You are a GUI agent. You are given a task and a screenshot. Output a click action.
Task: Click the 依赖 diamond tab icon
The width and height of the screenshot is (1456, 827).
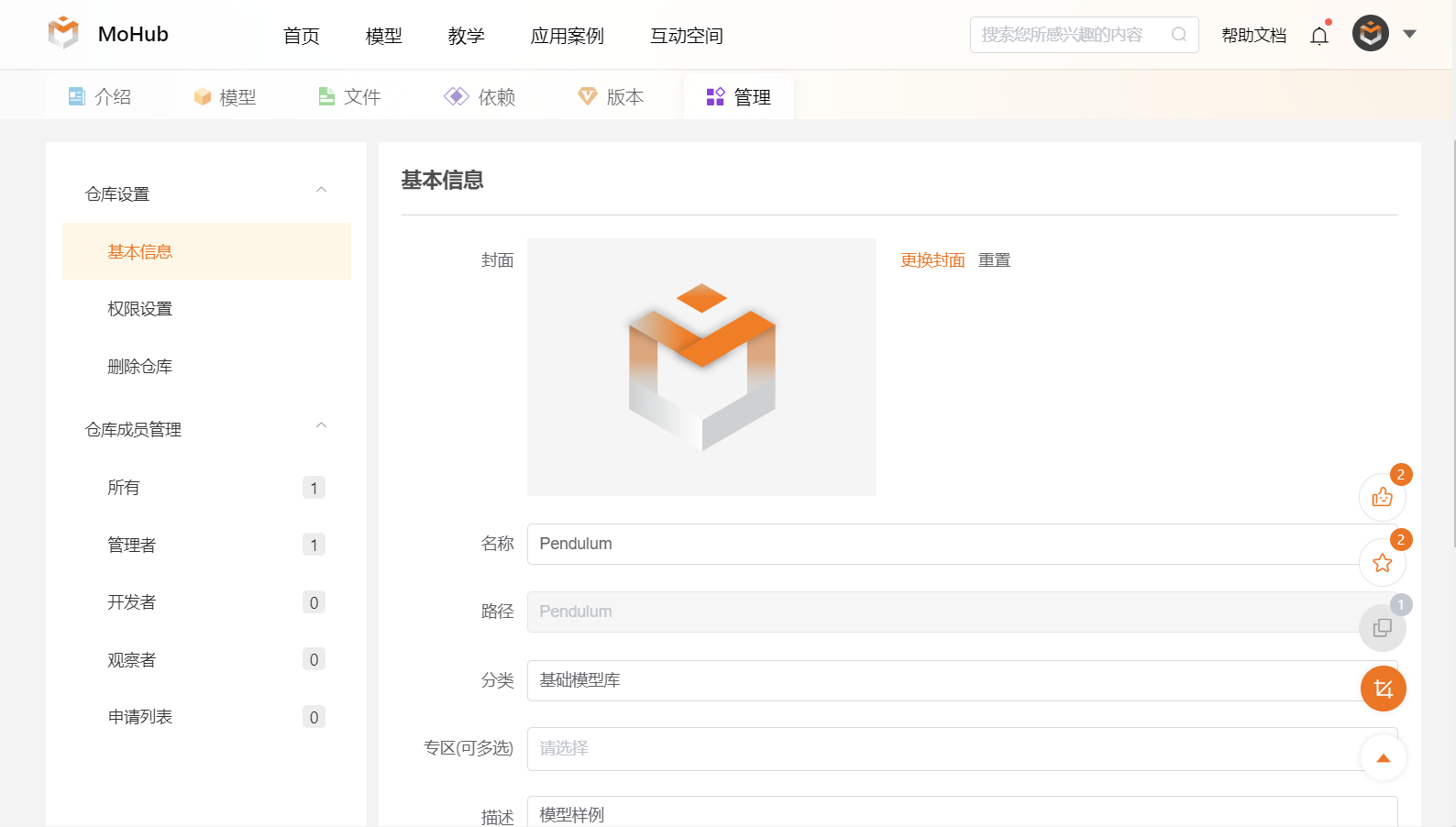click(457, 96)
